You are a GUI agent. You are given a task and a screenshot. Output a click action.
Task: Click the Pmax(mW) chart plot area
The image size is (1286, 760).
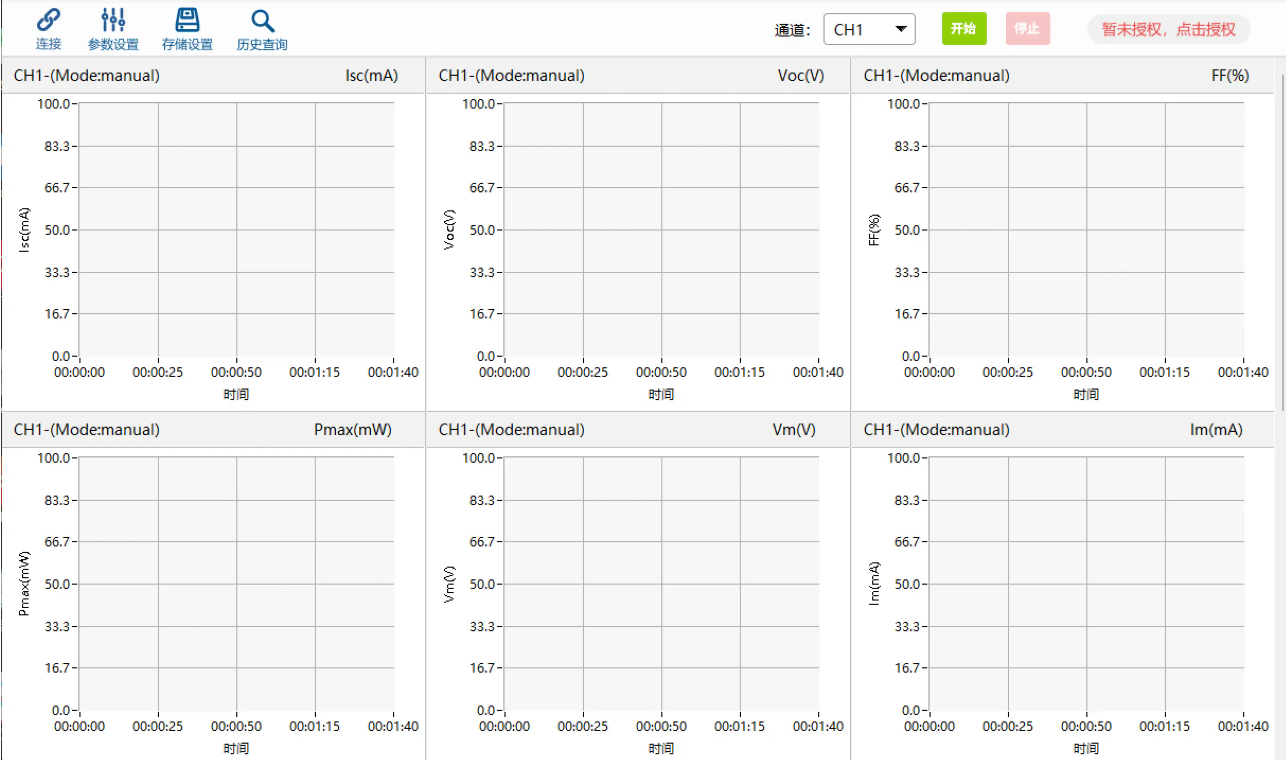pyautogui.click(x=236, y=583)
